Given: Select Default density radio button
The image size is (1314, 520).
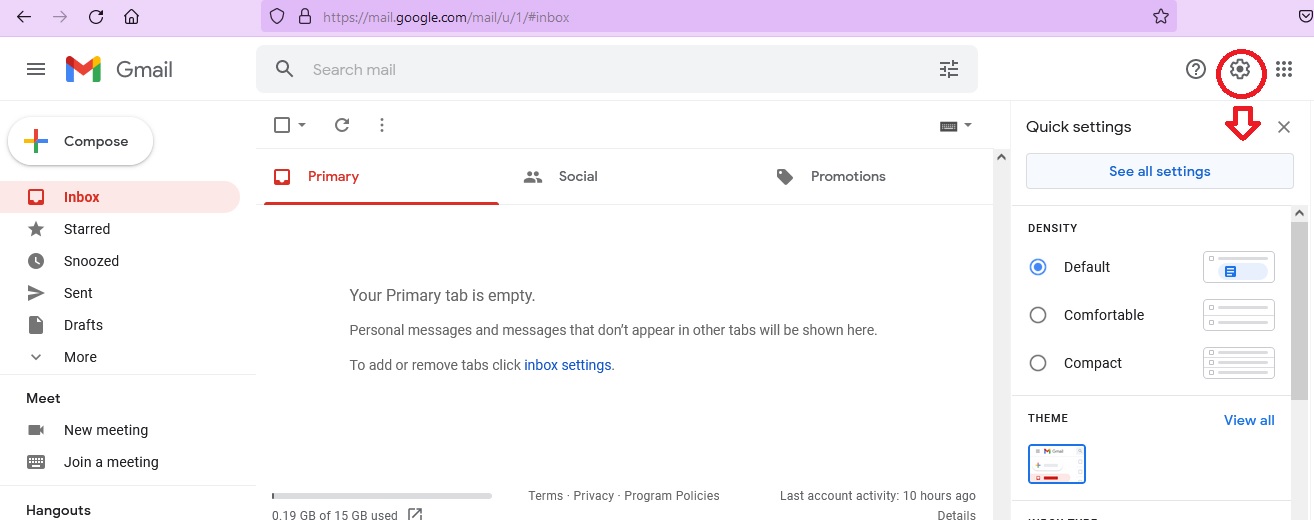Looking at the screenshot, I should coord(1038,267).
